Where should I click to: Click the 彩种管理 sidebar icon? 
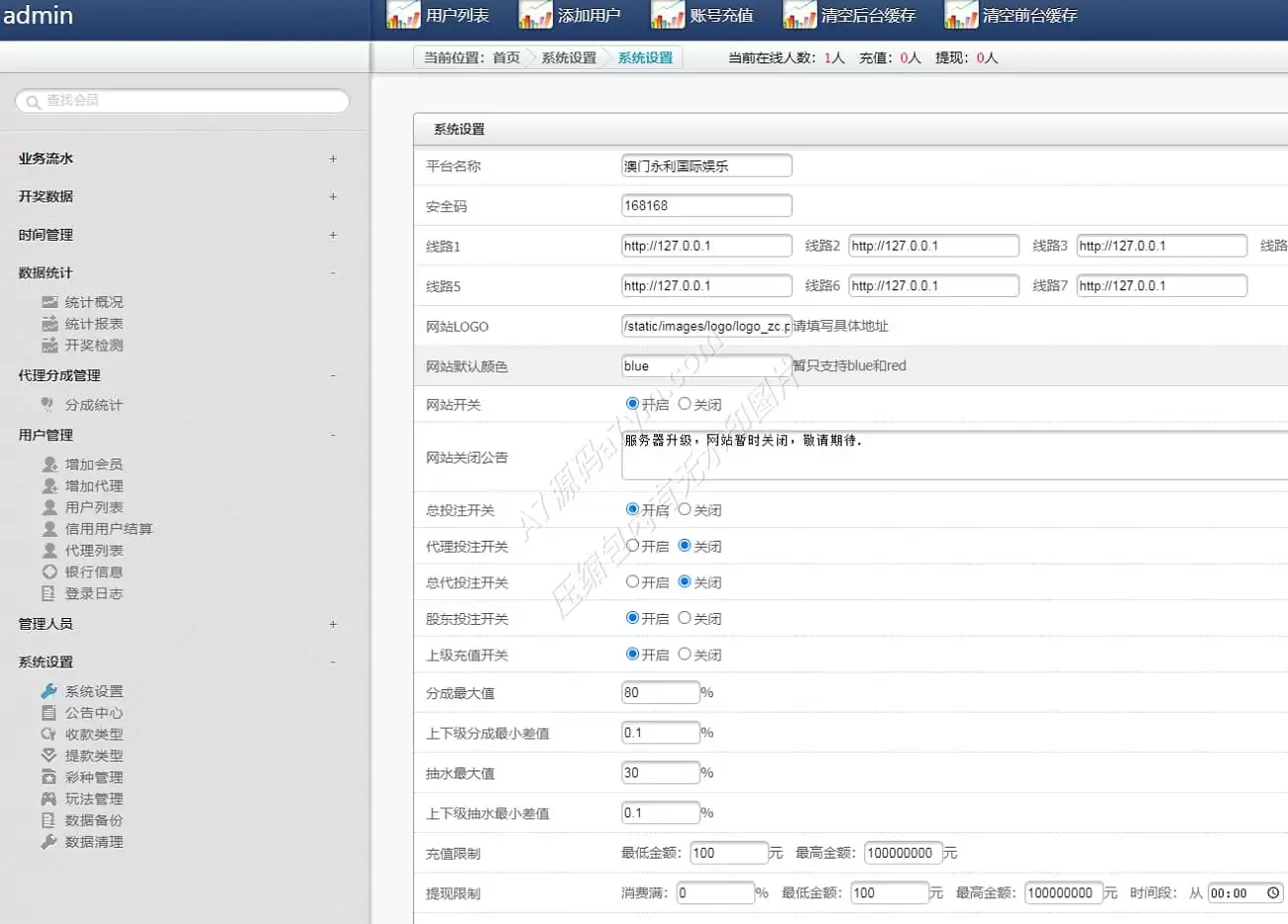coord(49,776)
